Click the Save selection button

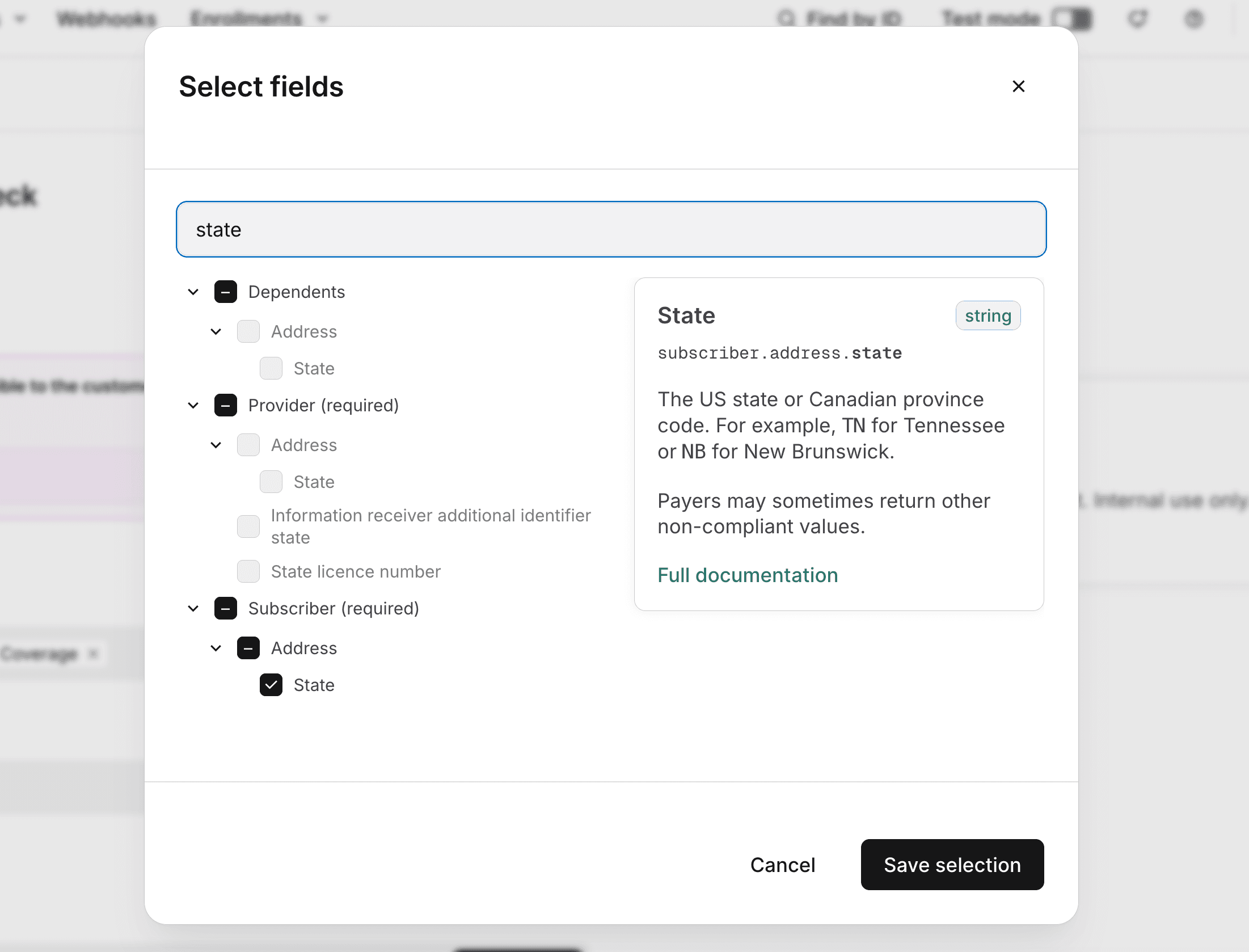coord(952,865)
